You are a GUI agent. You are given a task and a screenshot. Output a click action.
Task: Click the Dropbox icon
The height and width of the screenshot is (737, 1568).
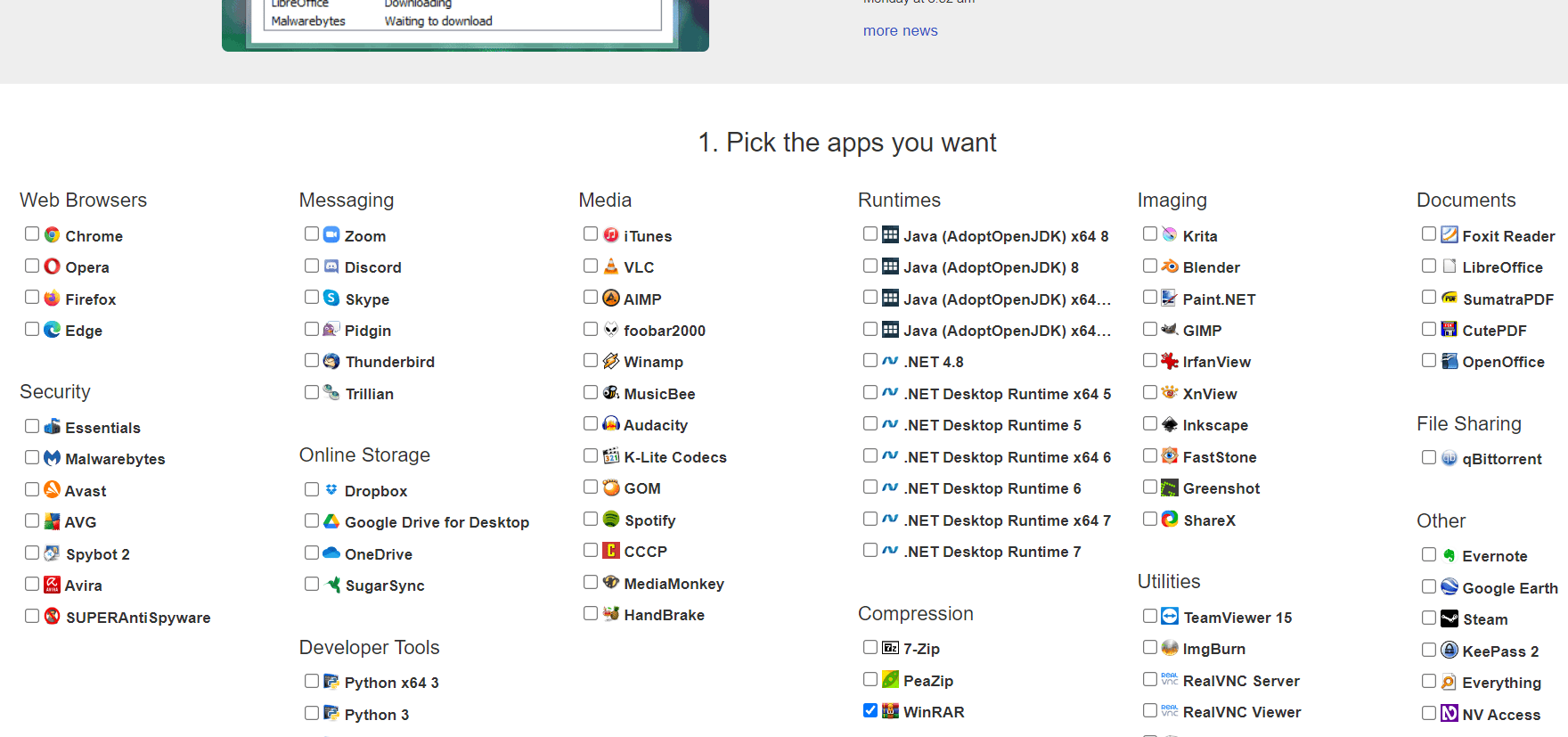[331, 489]
